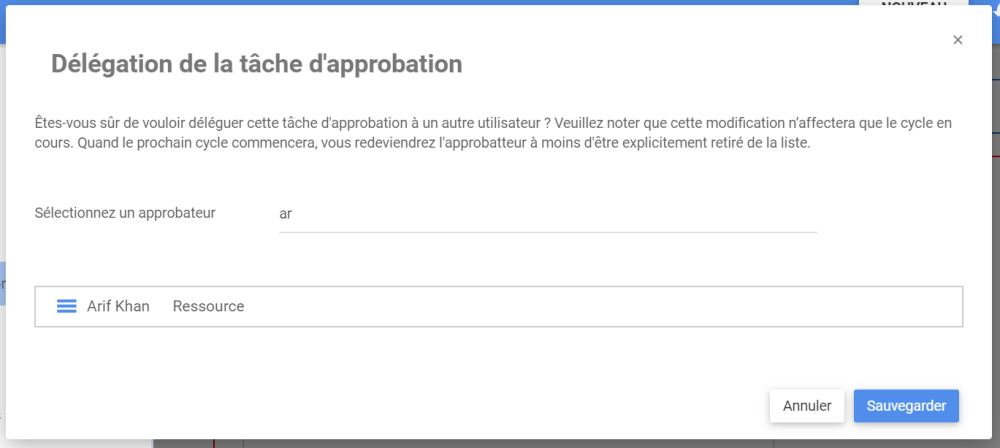Cancel the delegation with Annuler
Image resolution: width=1000 pixels, height=448 pixels.
[x=807, y=406]
